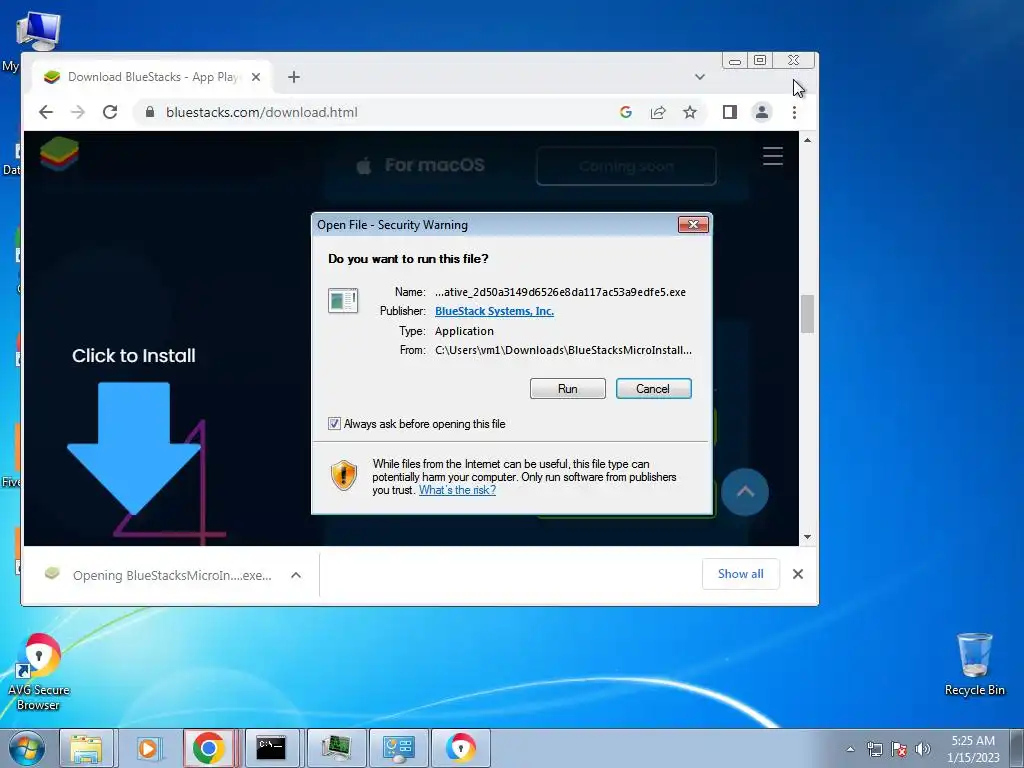Open the Windows Start menu
Screen dimensions: 1024x768
pos(26,748)
